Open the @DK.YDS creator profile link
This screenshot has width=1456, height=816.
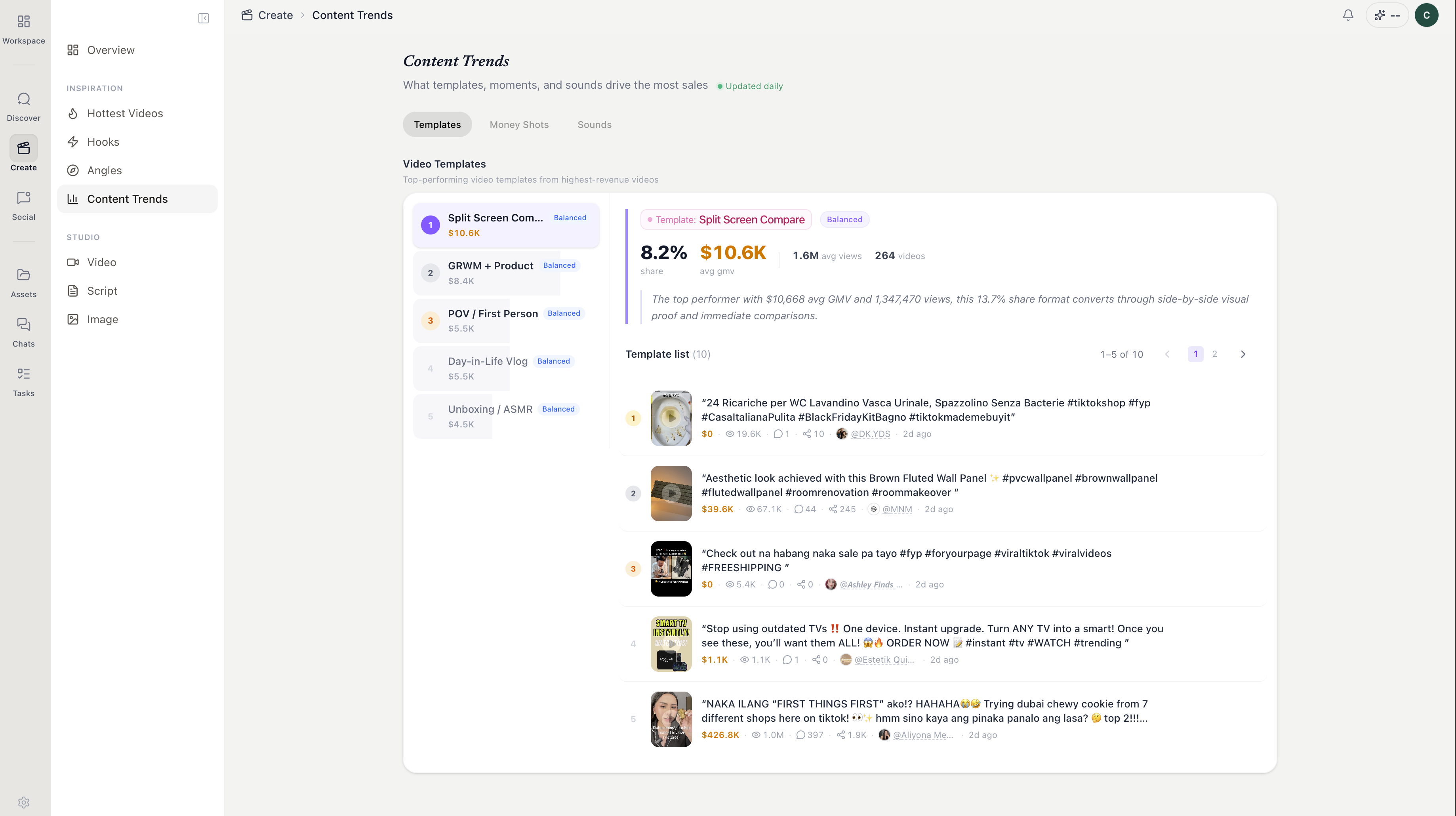870,434
